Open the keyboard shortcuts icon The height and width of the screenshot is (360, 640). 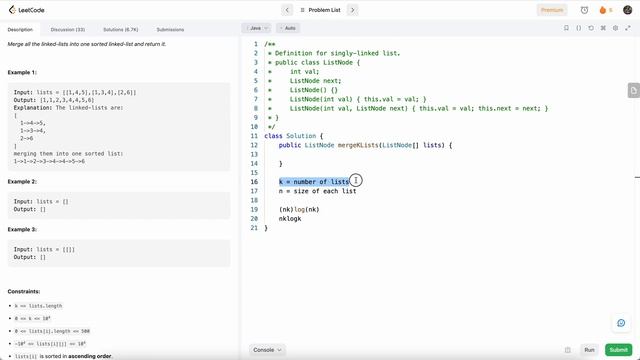click(x=603, y=28)
